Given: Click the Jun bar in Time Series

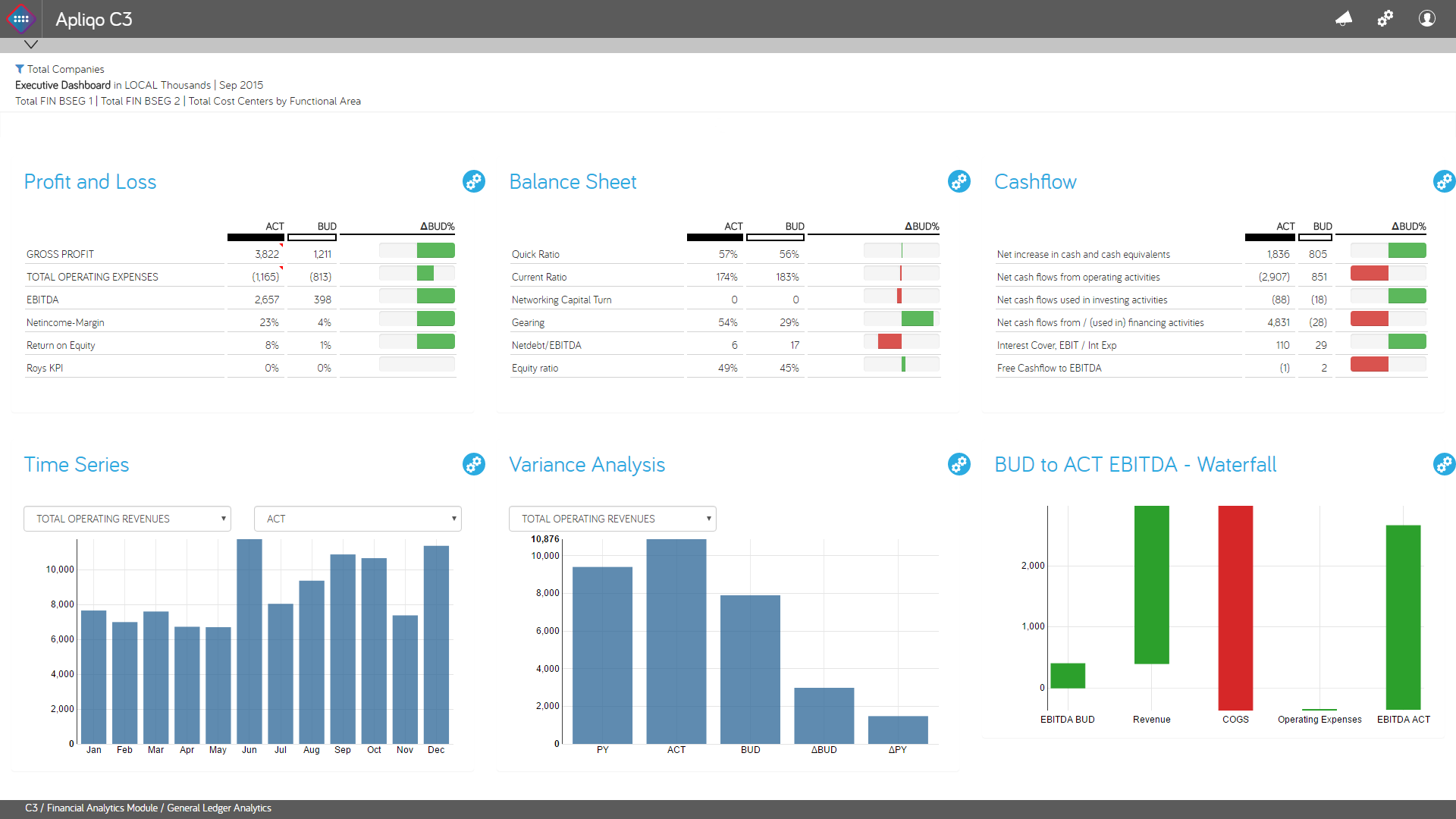Looking at the screenshot, I should coord(249,641).
